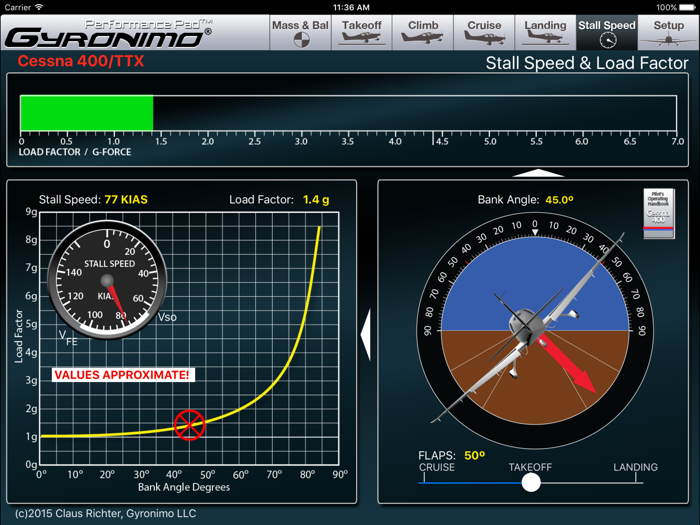Image resolution: width=700 pixels, height=525 pixels.
Task: Open the Climb performance tab
Action: 423,33
